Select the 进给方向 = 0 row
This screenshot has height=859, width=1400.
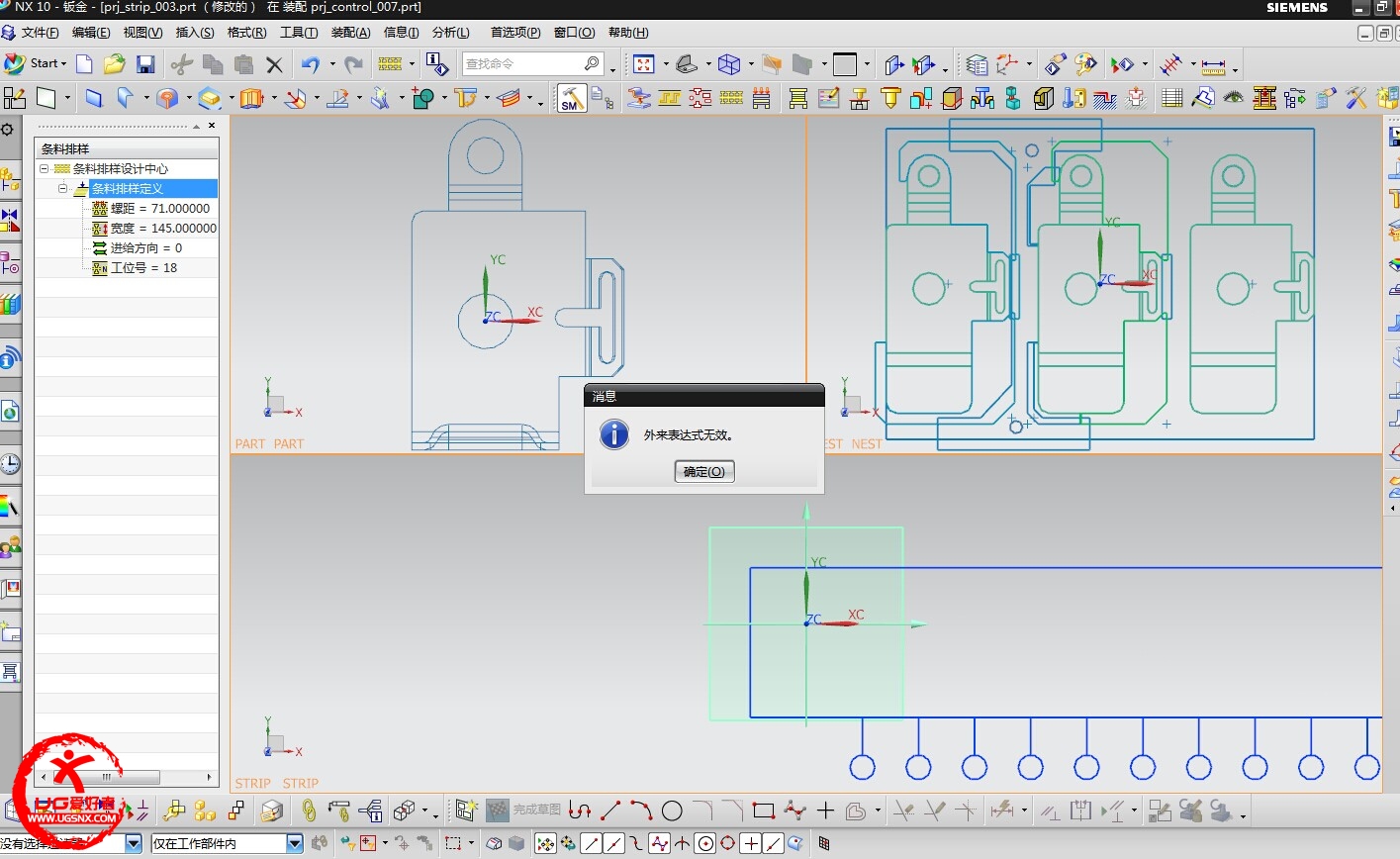coord(138,248)
